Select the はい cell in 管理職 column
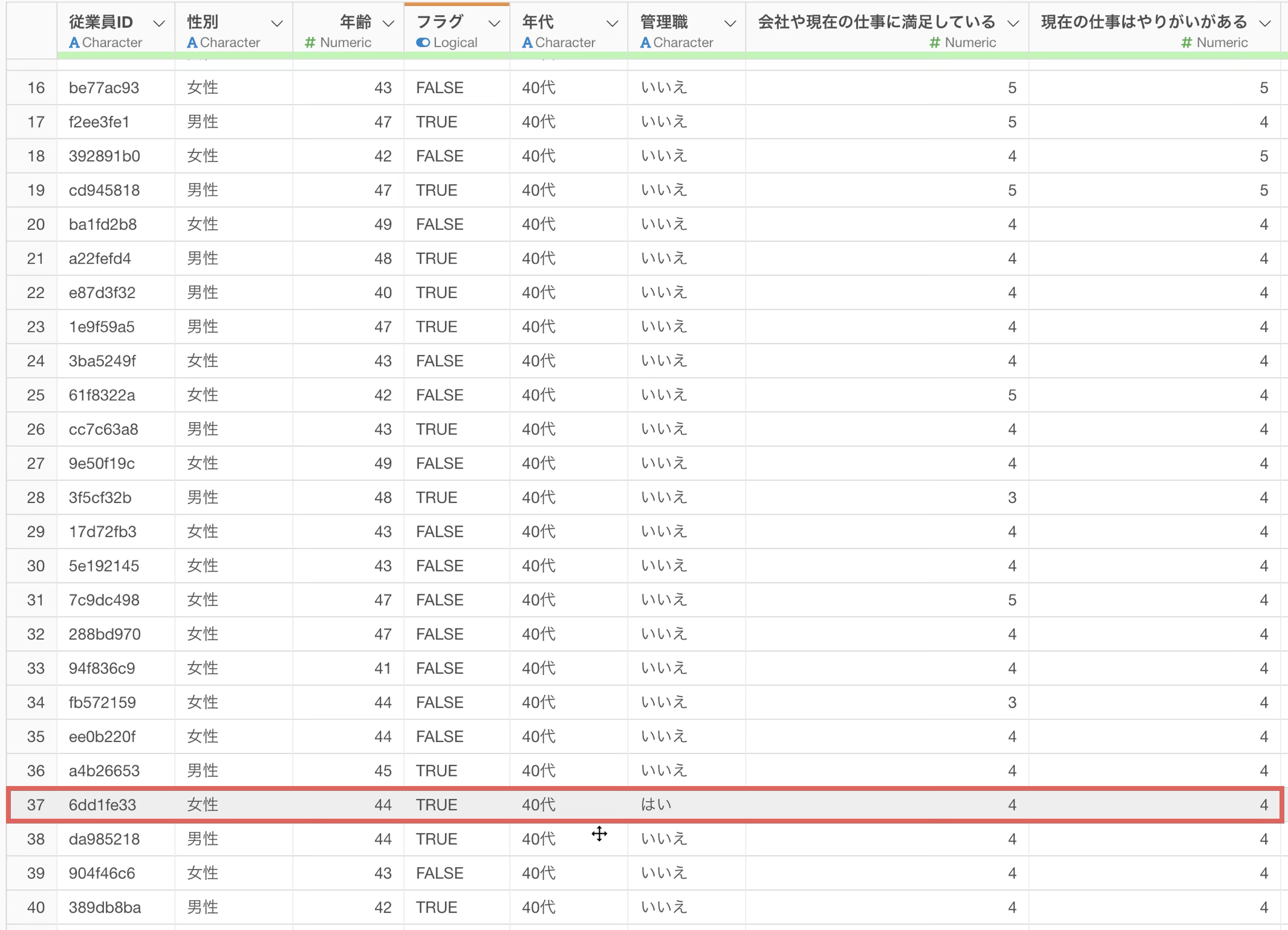The image size is (1288, 930). [x=656, y=805]
